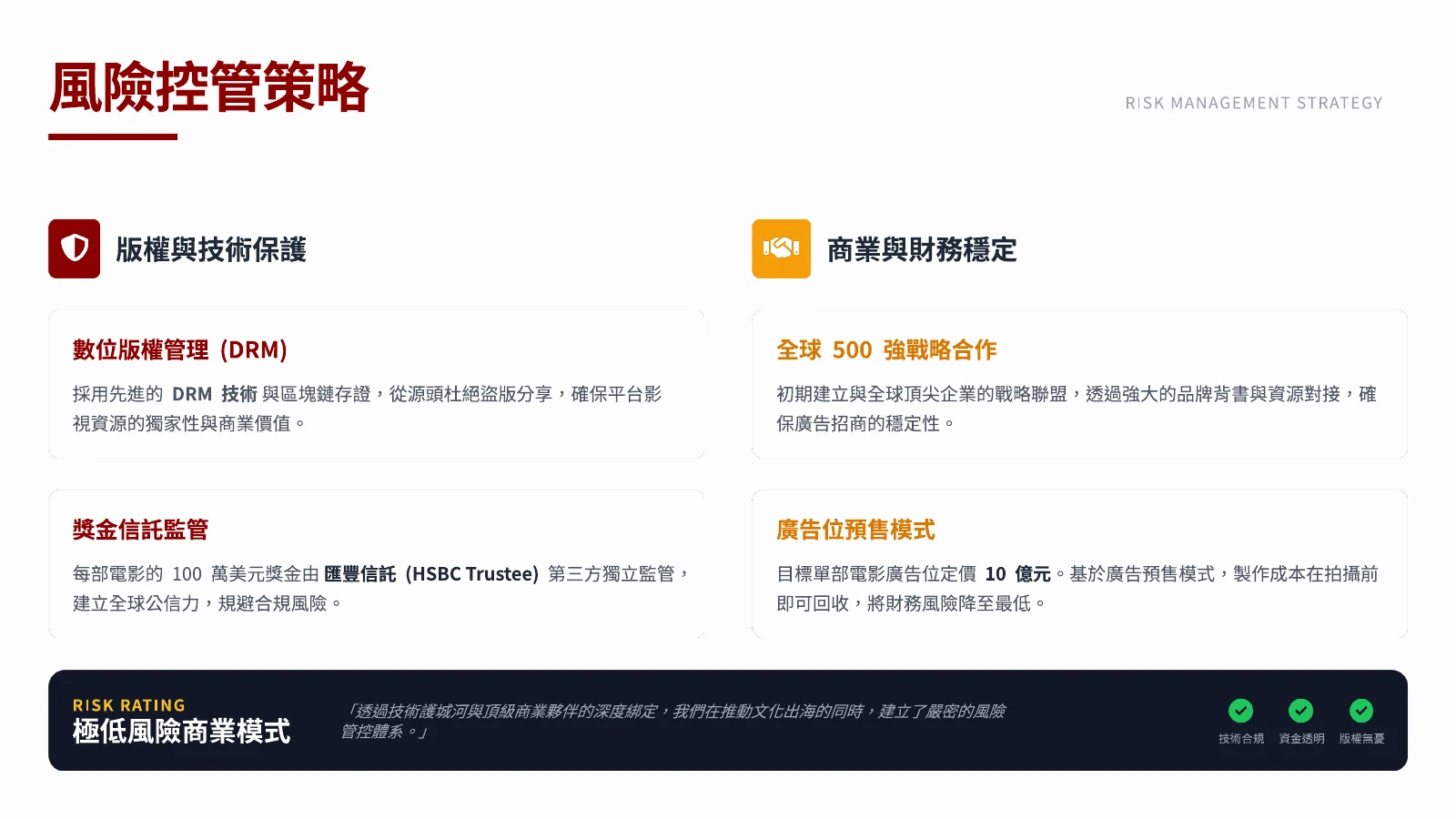This screenshot has height=819, width=1456.
Task: Click the orange handshake icon beside 商業與財務穩定
Action: coord(781,248)
